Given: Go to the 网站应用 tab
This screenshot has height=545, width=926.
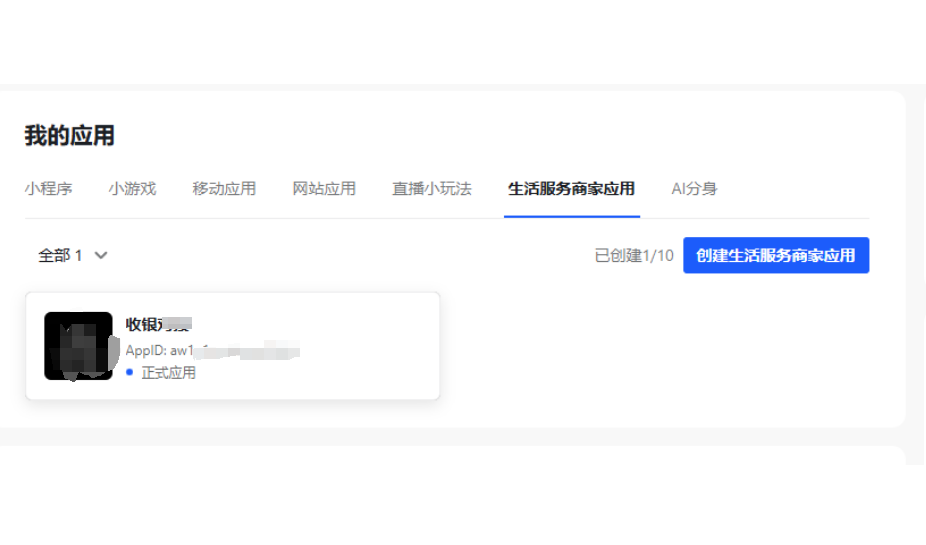Looking at the screenshot, I should tap(324, 188).
